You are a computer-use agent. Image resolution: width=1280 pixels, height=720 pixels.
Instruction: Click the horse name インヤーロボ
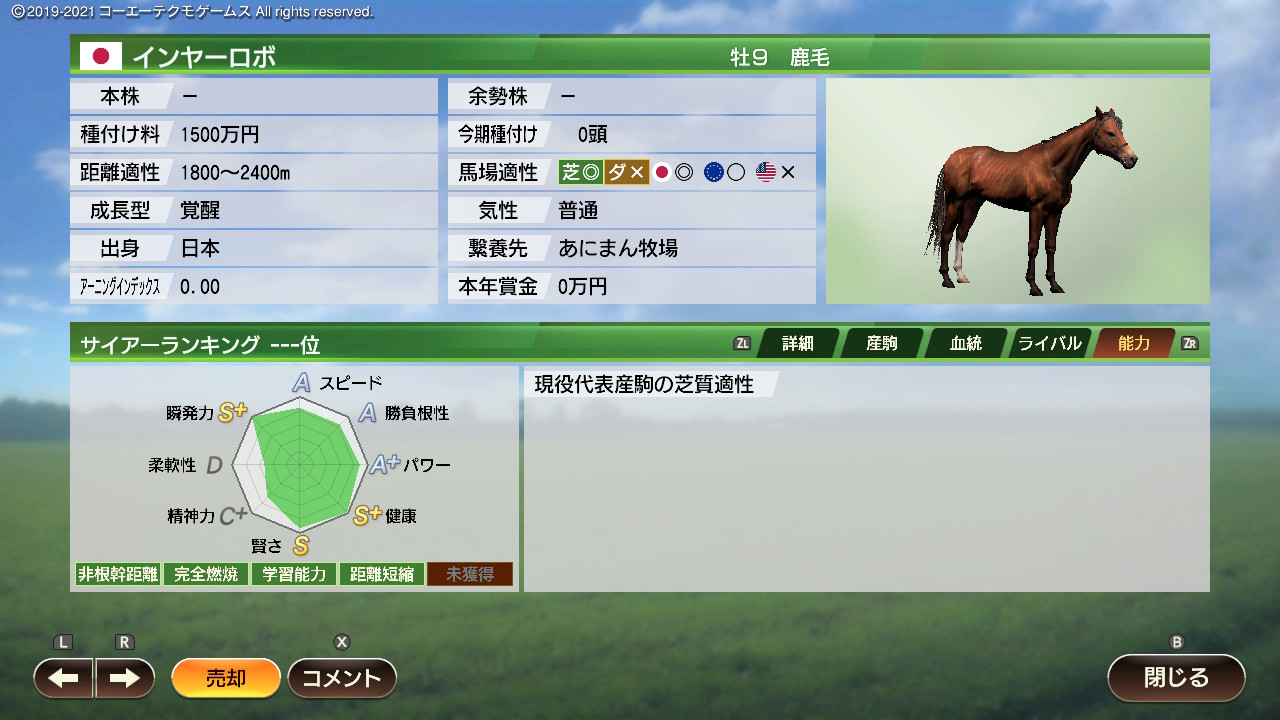click(204, 57)
